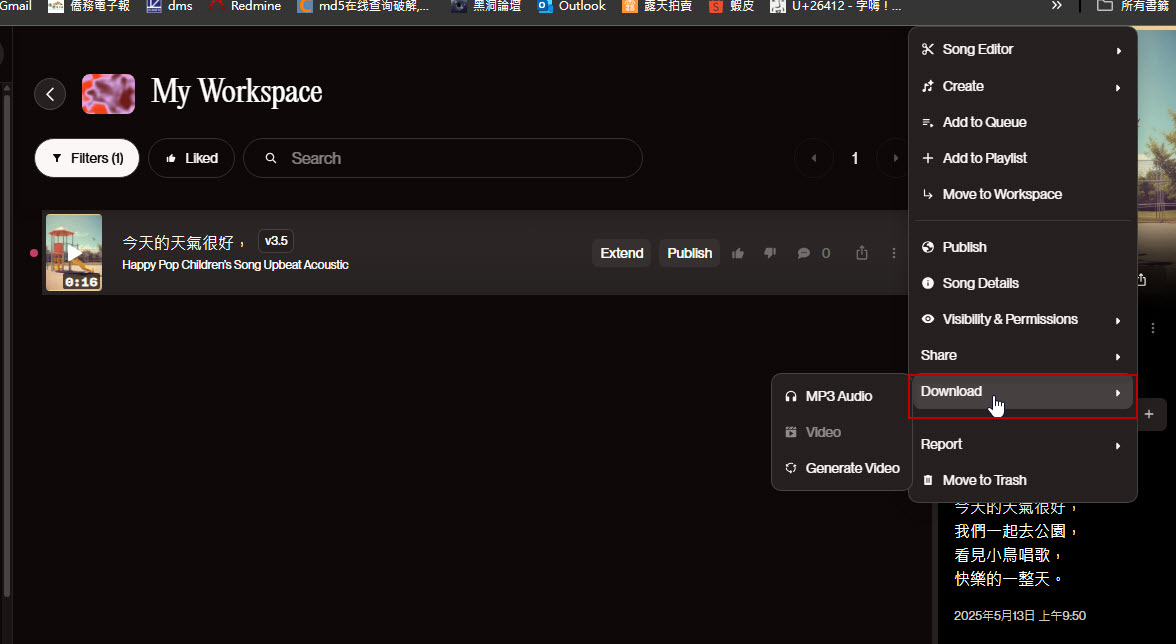
Task: Select MP3 Audio download option
Action: tap(838, 397)
